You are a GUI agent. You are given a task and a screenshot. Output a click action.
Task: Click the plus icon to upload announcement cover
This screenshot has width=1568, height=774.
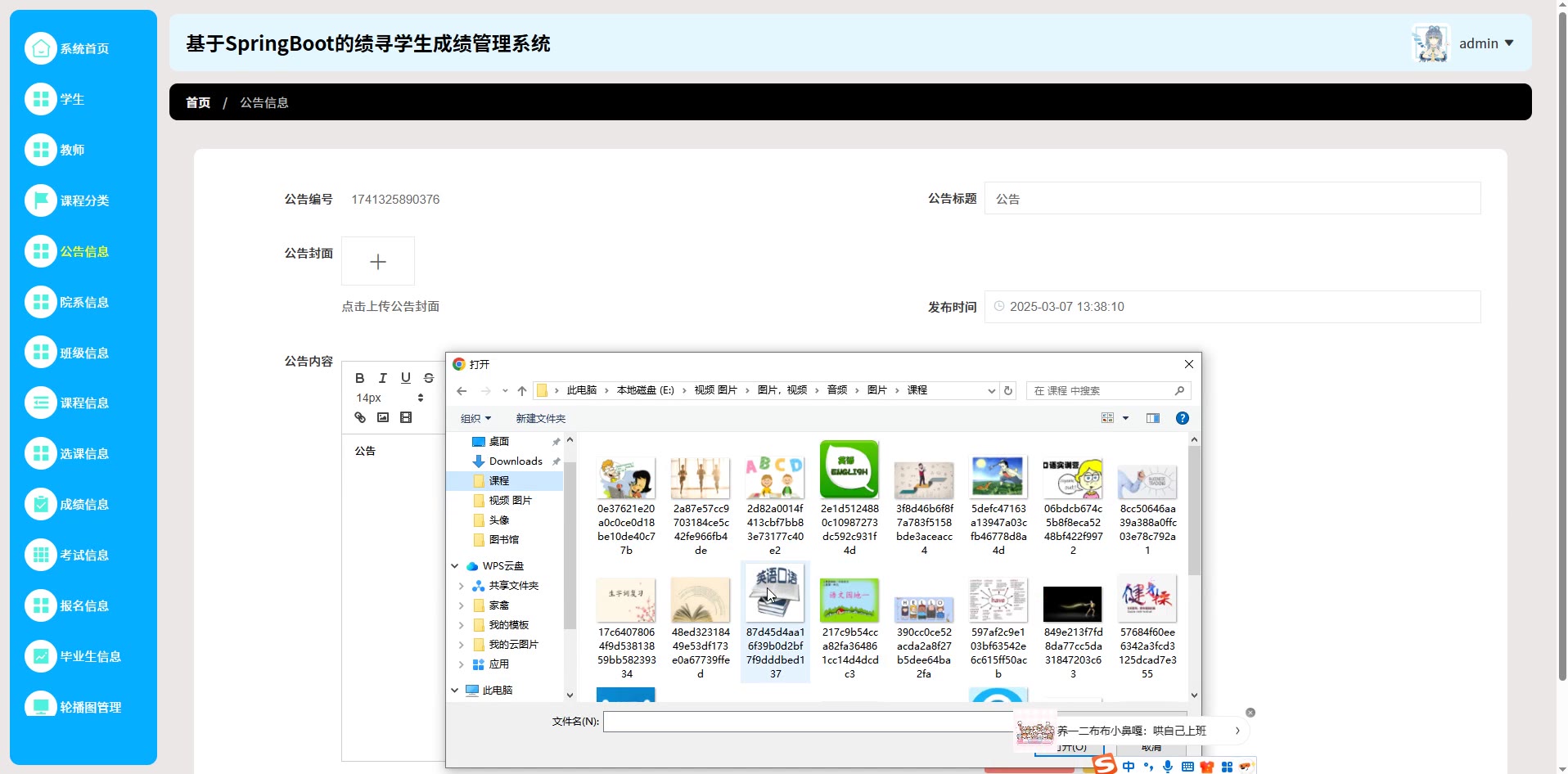[x=377, y=262]
